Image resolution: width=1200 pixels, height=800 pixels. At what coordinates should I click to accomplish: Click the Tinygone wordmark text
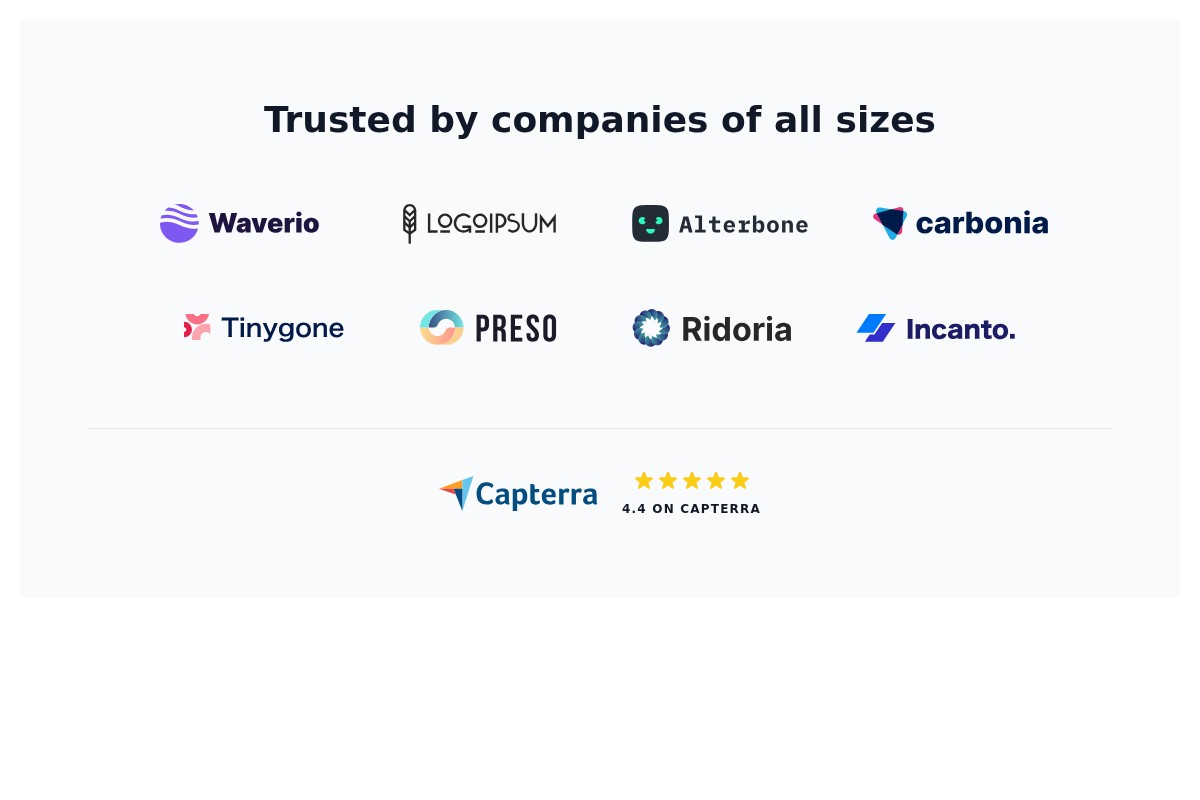coord(282,328)
